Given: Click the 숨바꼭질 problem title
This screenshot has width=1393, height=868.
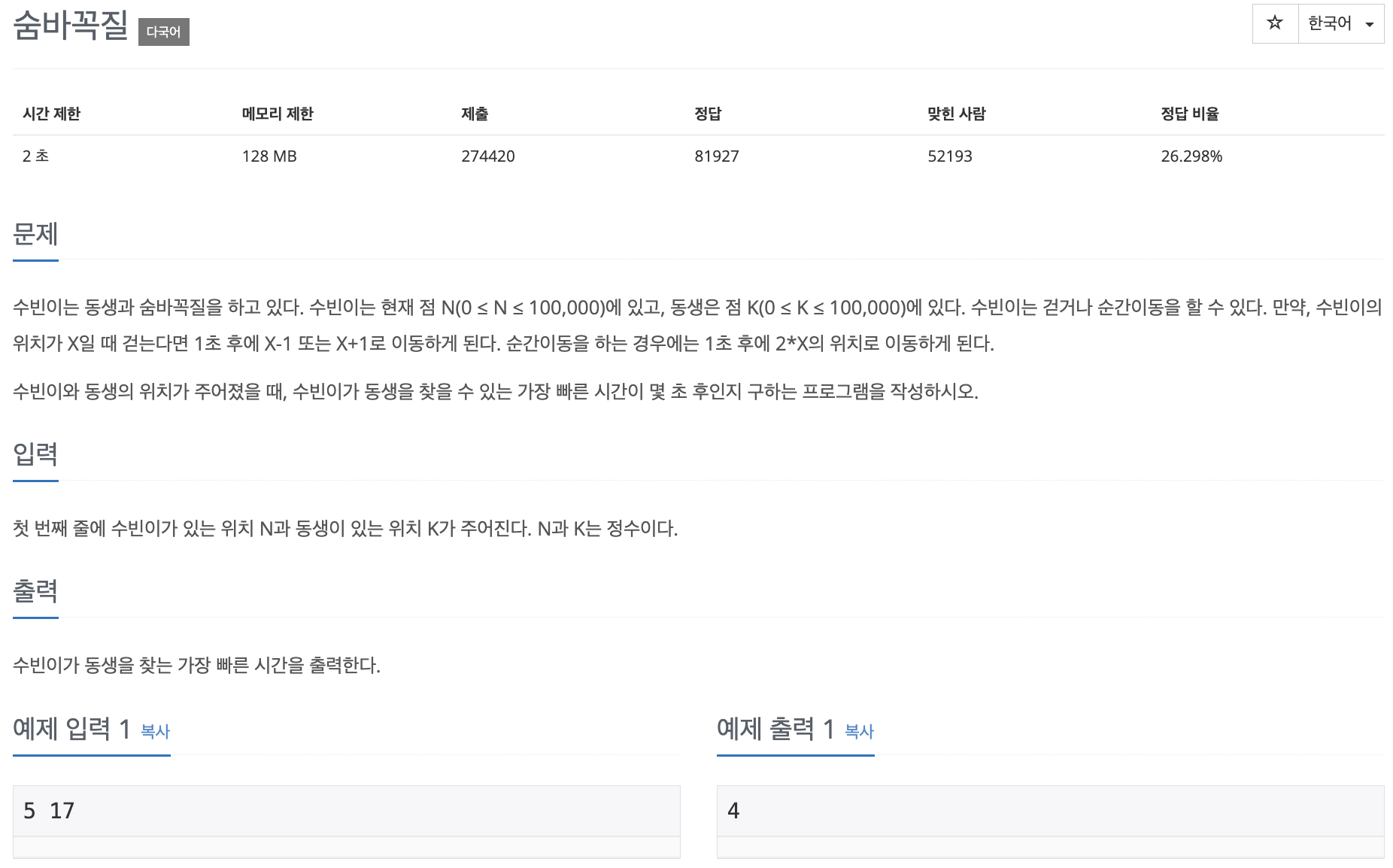Looking at the screenshot, I should pyautogui.click(x=71, y=25).
